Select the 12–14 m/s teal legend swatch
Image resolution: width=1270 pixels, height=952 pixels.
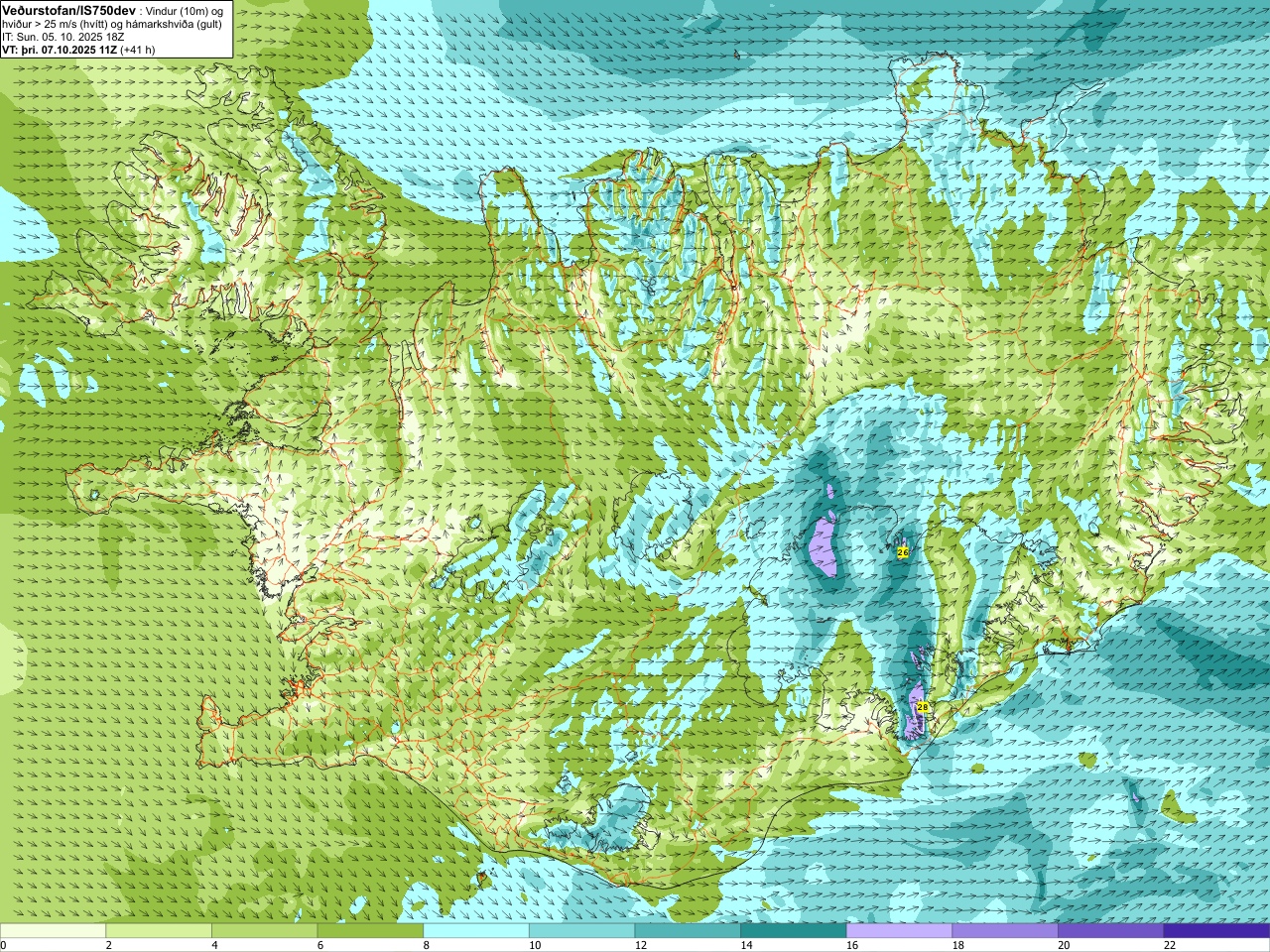click(x=688, y=931)
